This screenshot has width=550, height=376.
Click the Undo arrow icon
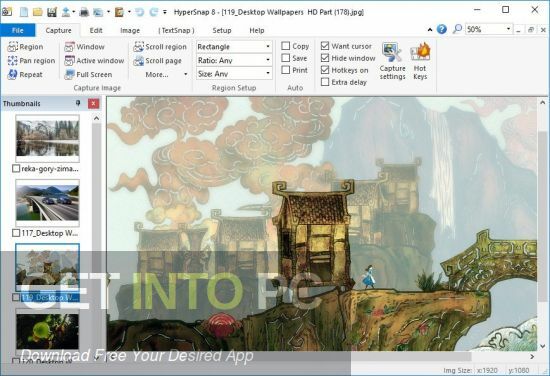(140, 12)
